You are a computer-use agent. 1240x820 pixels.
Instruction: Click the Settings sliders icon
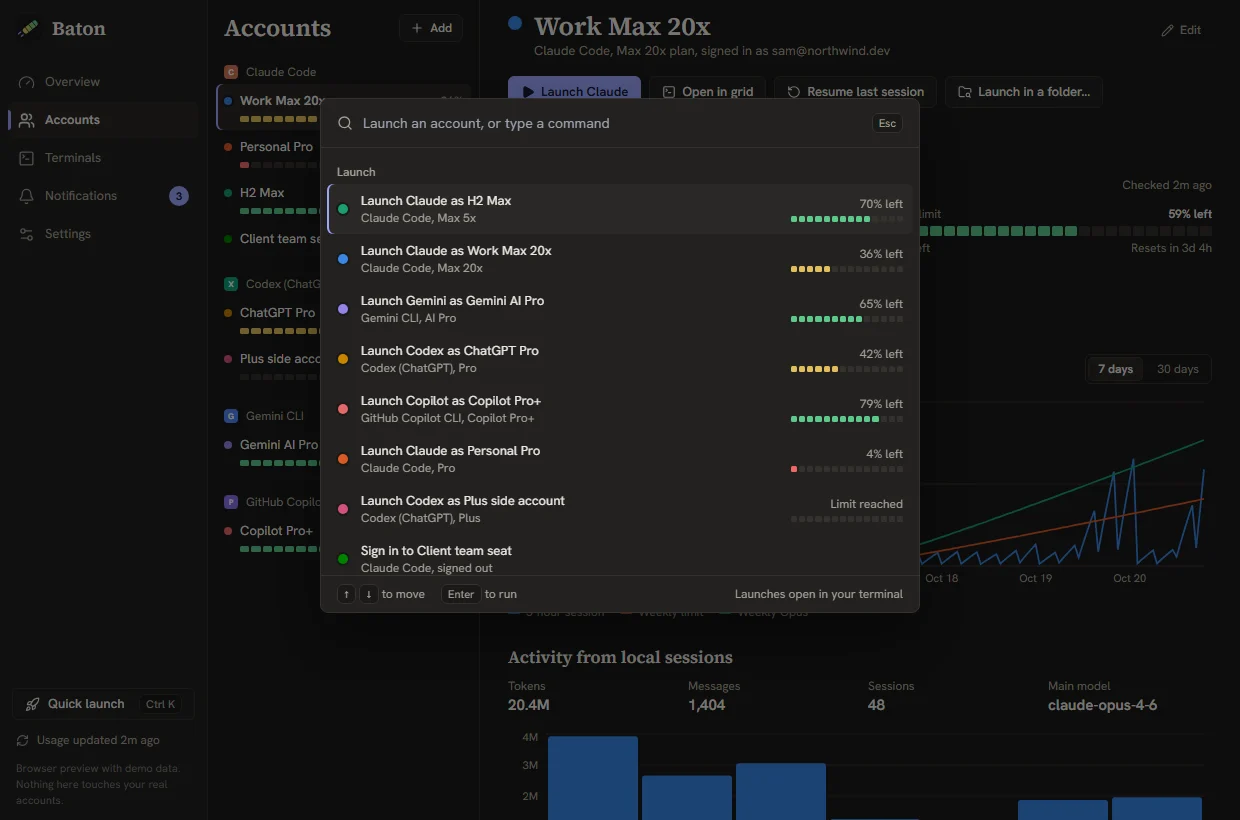(x=27, y=234)
